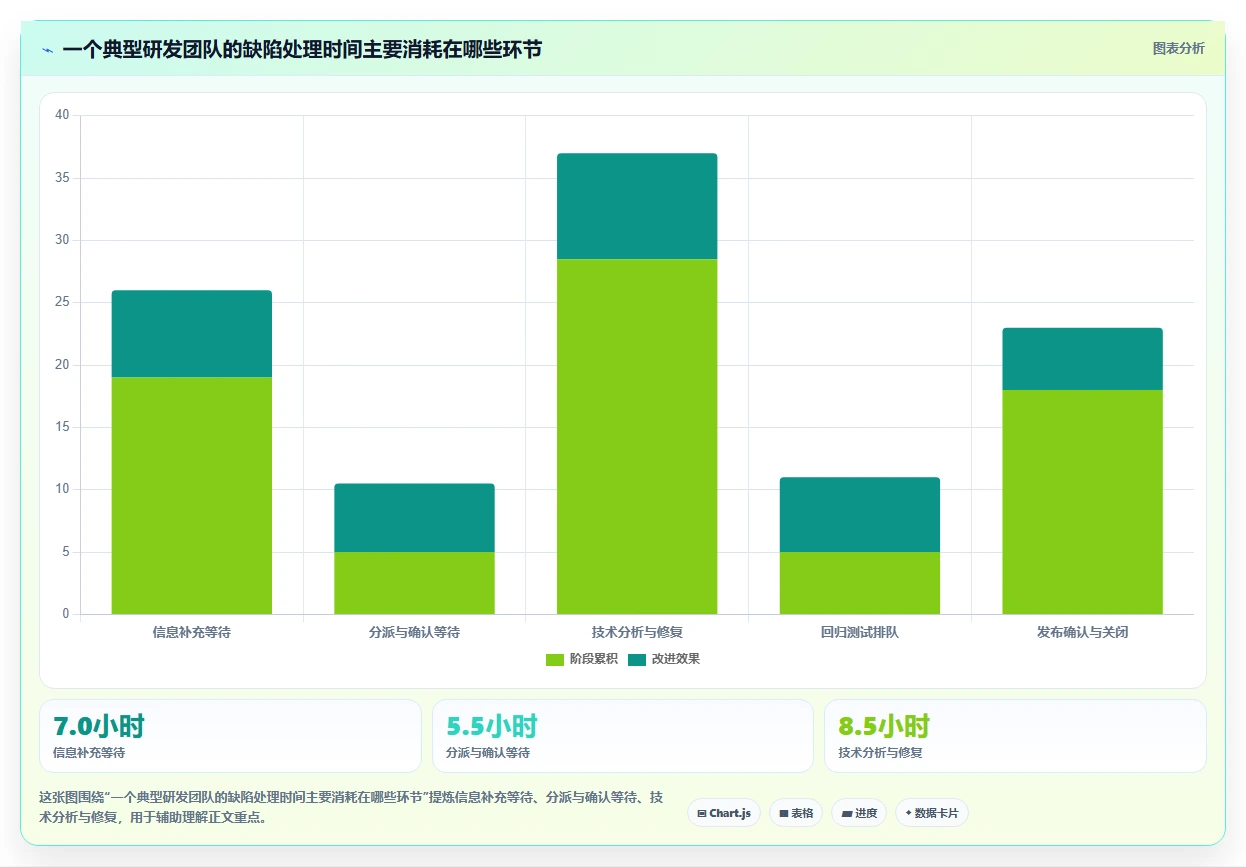
Task: Click the 7.0小时 data card
Action: (230, 736)
